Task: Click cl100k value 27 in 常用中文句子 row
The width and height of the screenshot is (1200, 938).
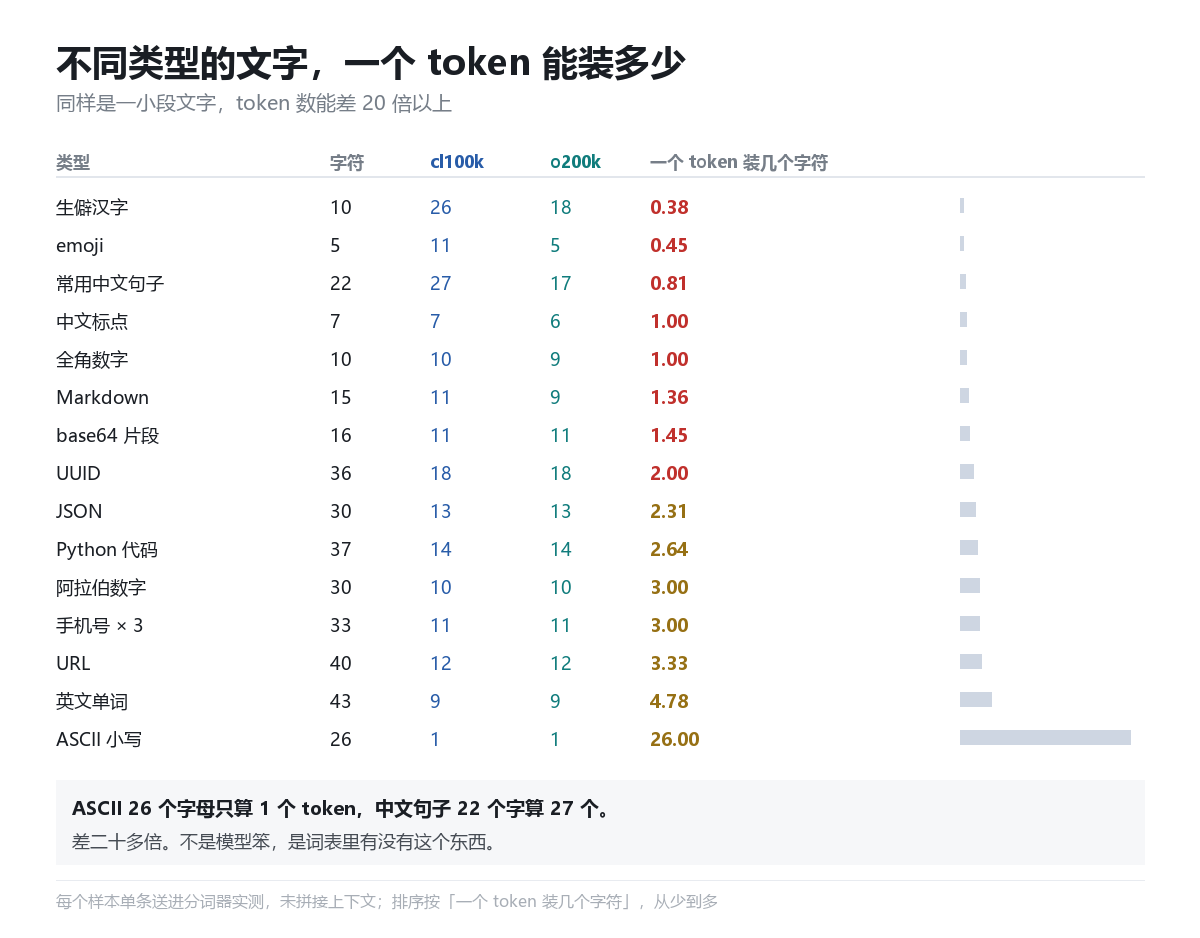Action: point(441,284)
